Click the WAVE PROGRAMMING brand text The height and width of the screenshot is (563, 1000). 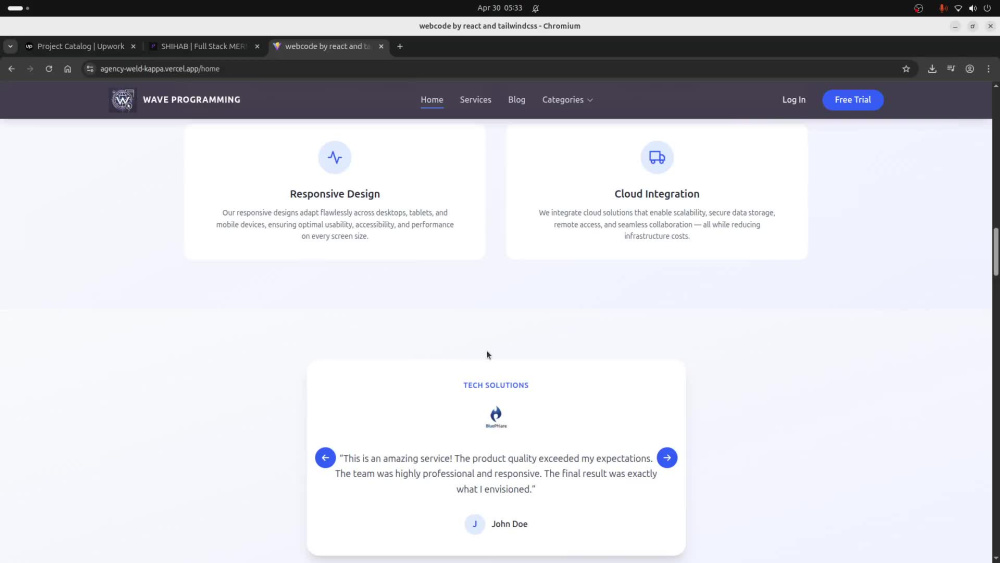point(191,100)
